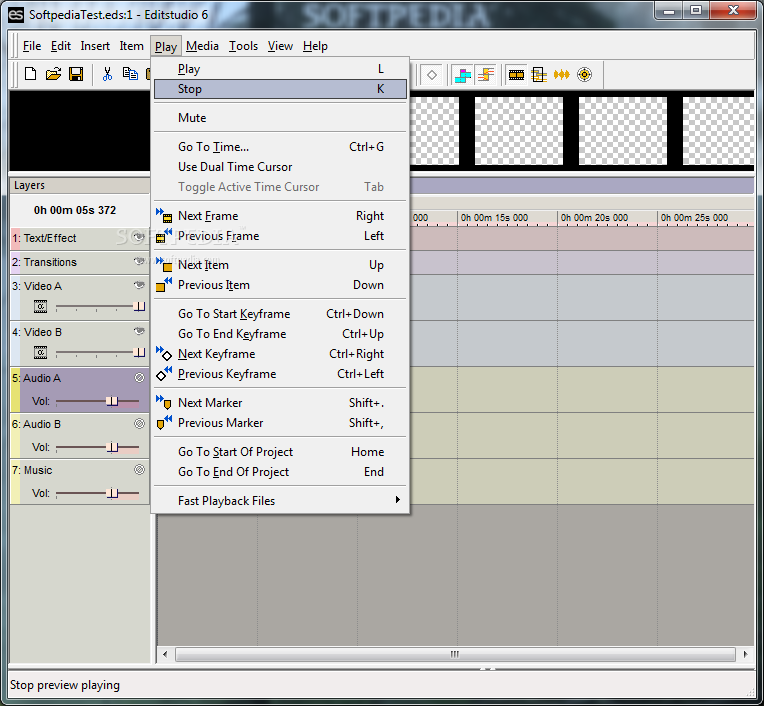
Task: Hide the Video A layer eye
Action: (x=139, y=285)
